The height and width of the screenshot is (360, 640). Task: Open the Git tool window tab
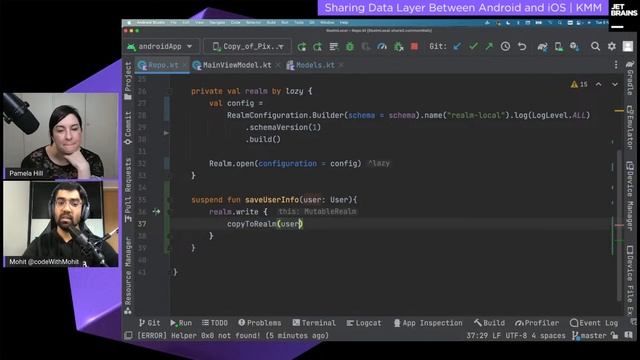click(149, 323)
